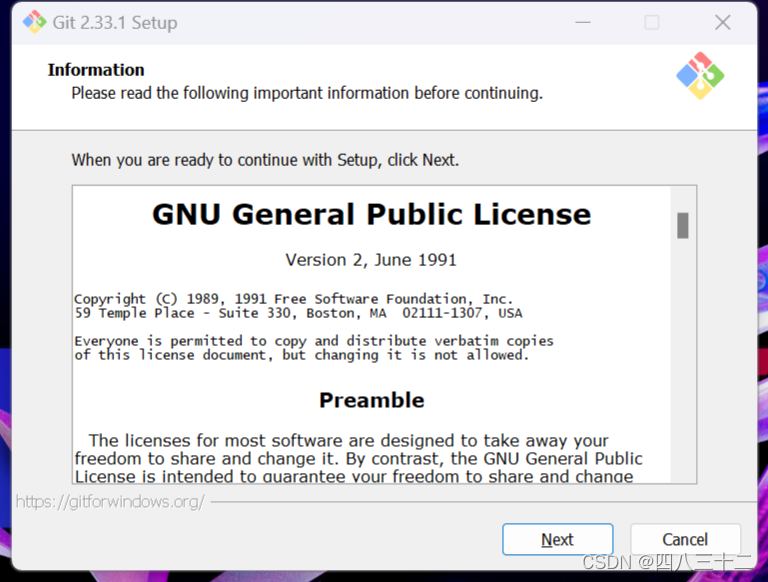This screenshot has width=768, height=582.
Task: Click 'The licenses for most software' paragraph line
Action: coord(348,440)
